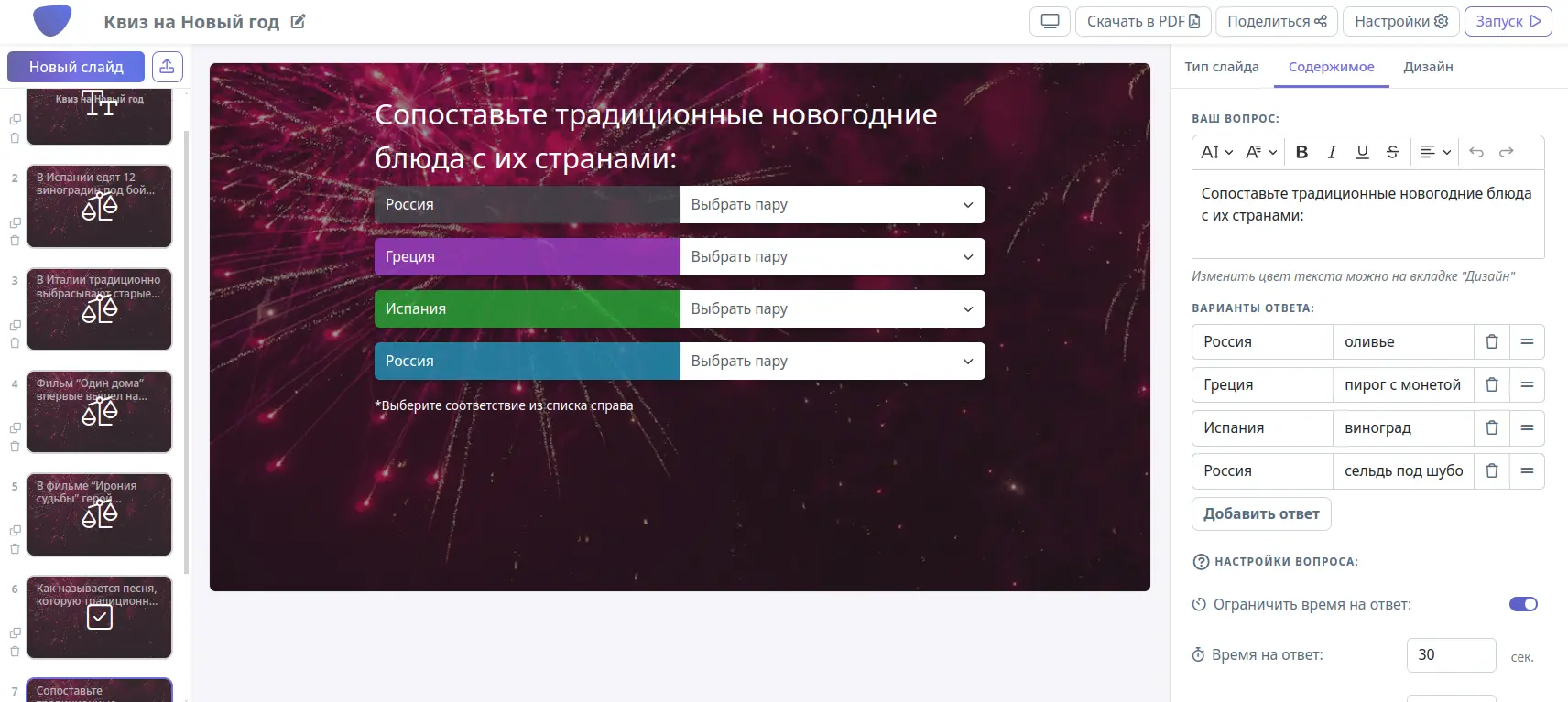Viewport: 1568px width, 702px height.
Task: Delete slide 6 with the trash icon
Action: (15, 652)
